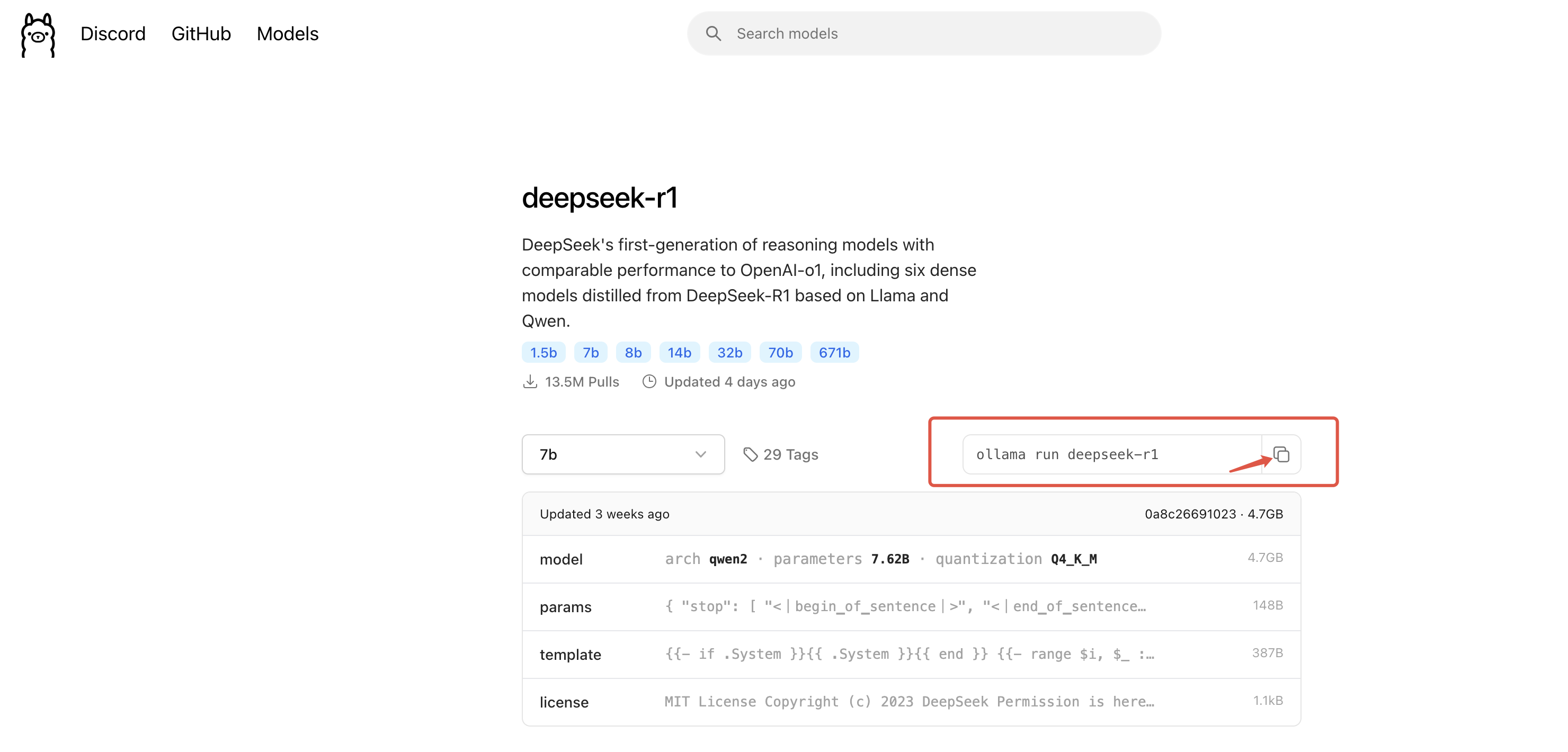This screenshot has width=1568, height=752.
Task: Copy the ollama run command
Action: click(x=1281, y=454)
